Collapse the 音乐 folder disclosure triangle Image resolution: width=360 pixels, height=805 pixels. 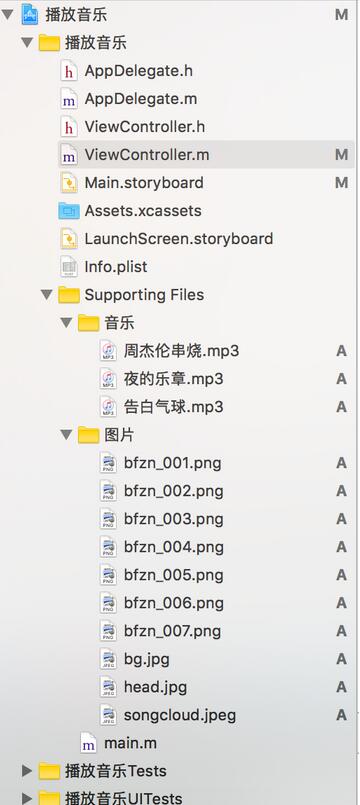pyautogui.click(x=67, y=323)
